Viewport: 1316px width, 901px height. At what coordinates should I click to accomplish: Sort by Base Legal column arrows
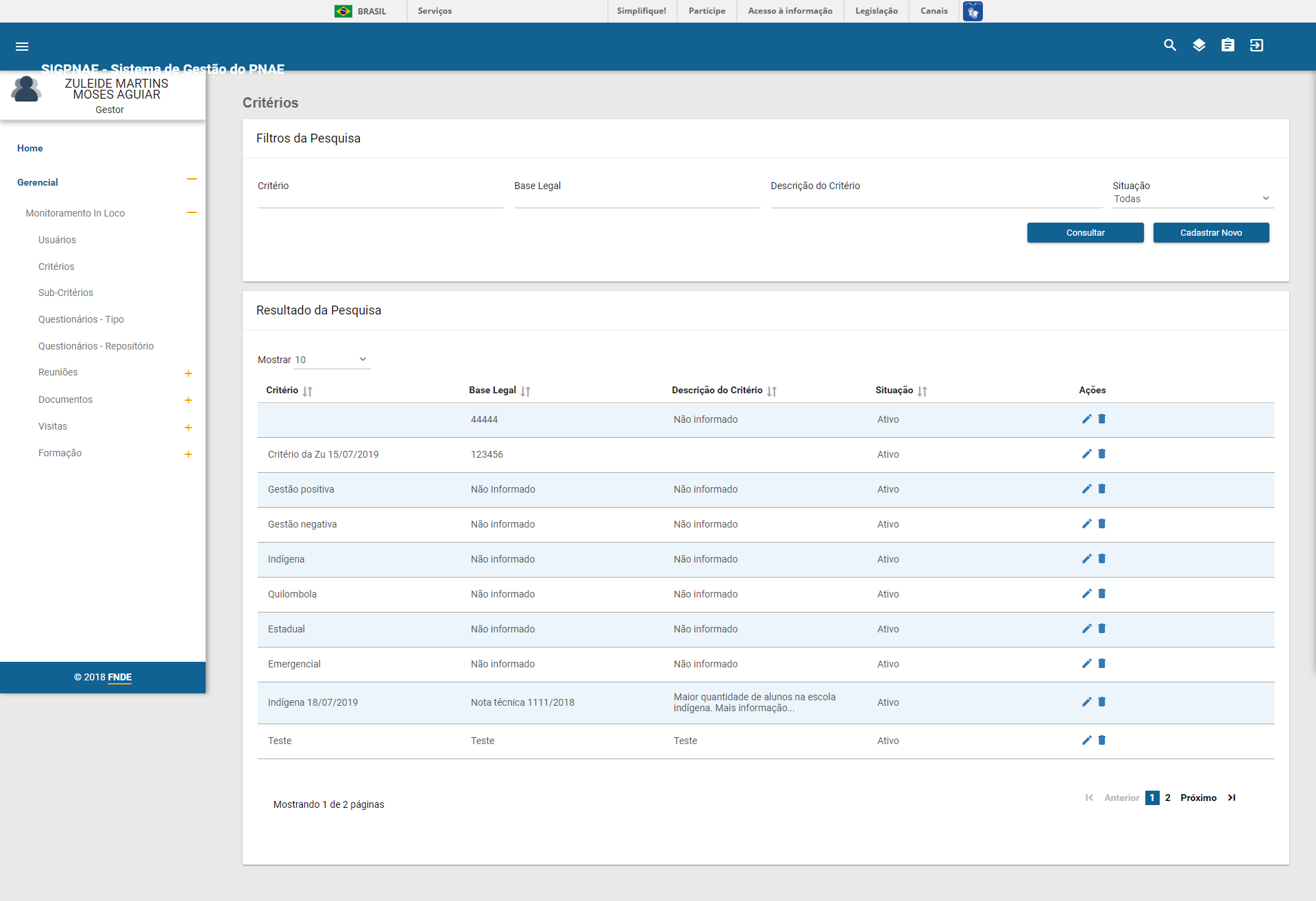point(526,391)
